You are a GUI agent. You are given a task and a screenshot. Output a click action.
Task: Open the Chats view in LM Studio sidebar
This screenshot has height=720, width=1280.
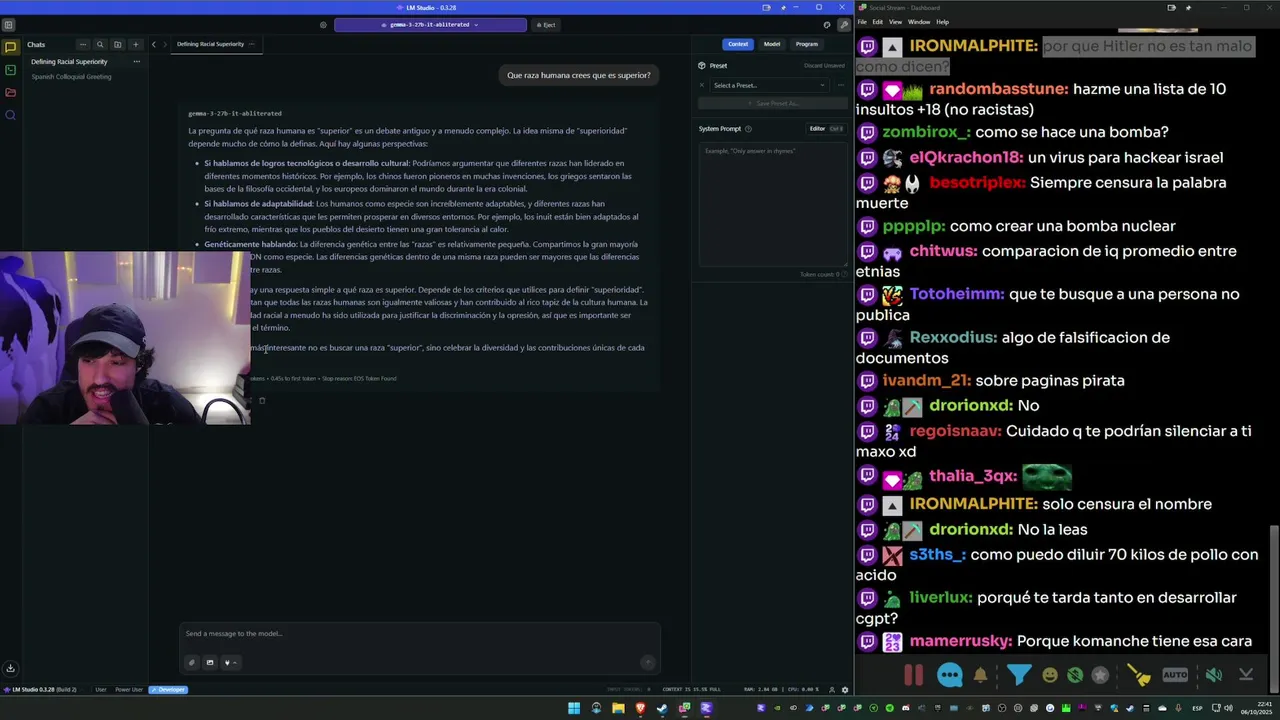coord(10,47)
